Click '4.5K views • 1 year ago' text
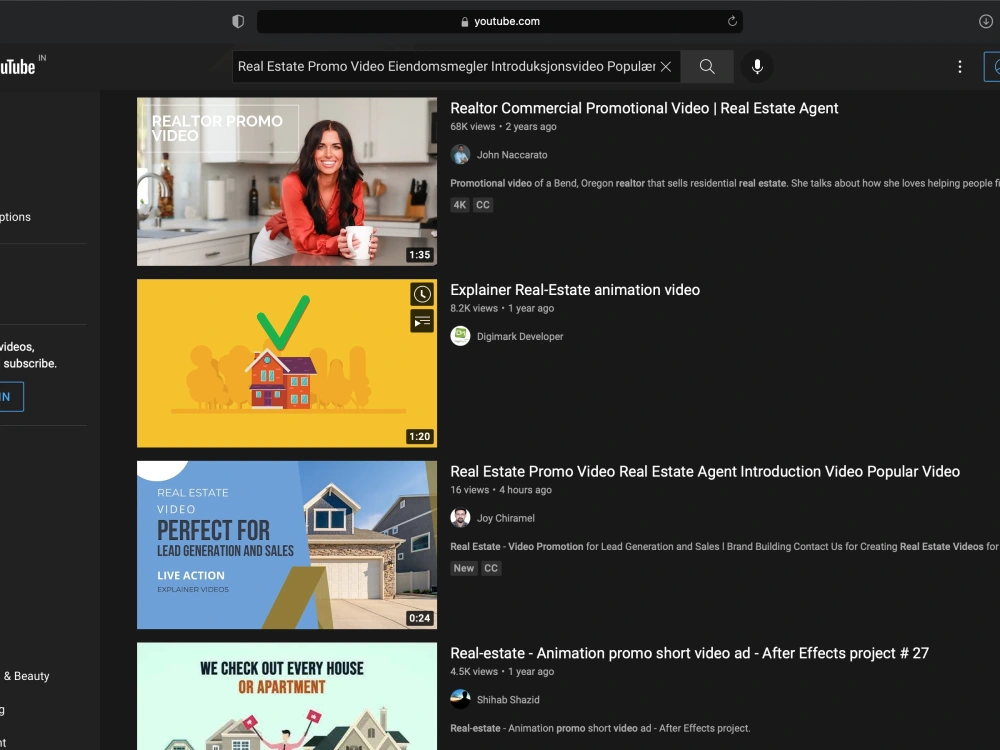 502,672
